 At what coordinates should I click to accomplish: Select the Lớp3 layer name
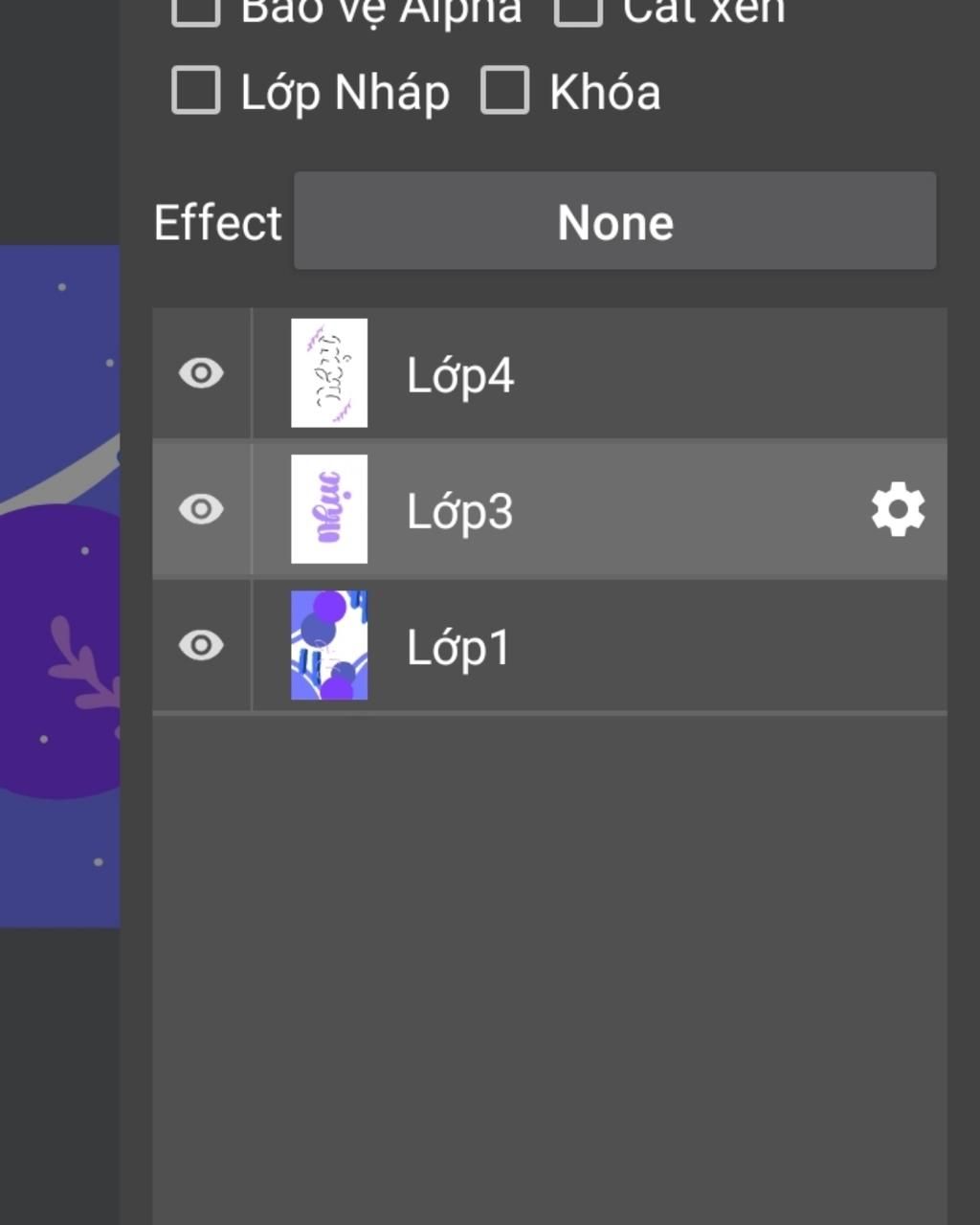(460, 511)
